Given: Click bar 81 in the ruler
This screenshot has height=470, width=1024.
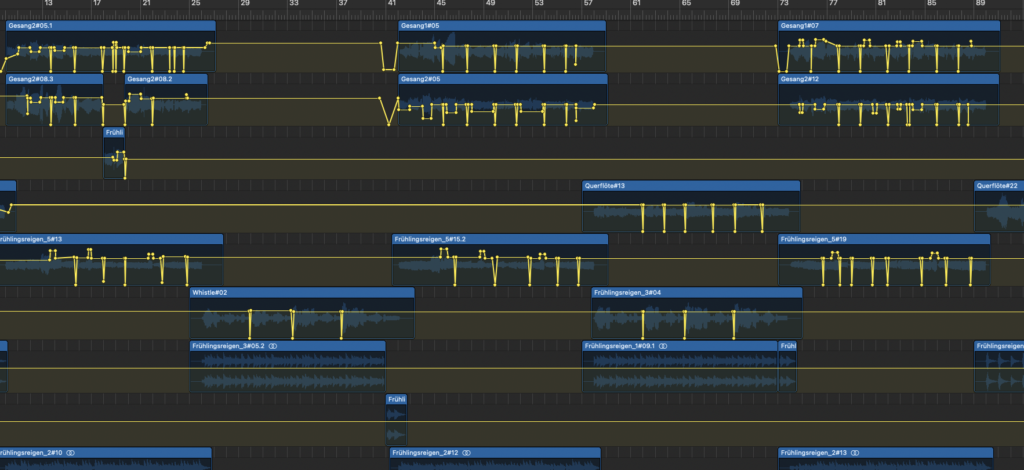Looking at the screenshot, I should [883, 3].
